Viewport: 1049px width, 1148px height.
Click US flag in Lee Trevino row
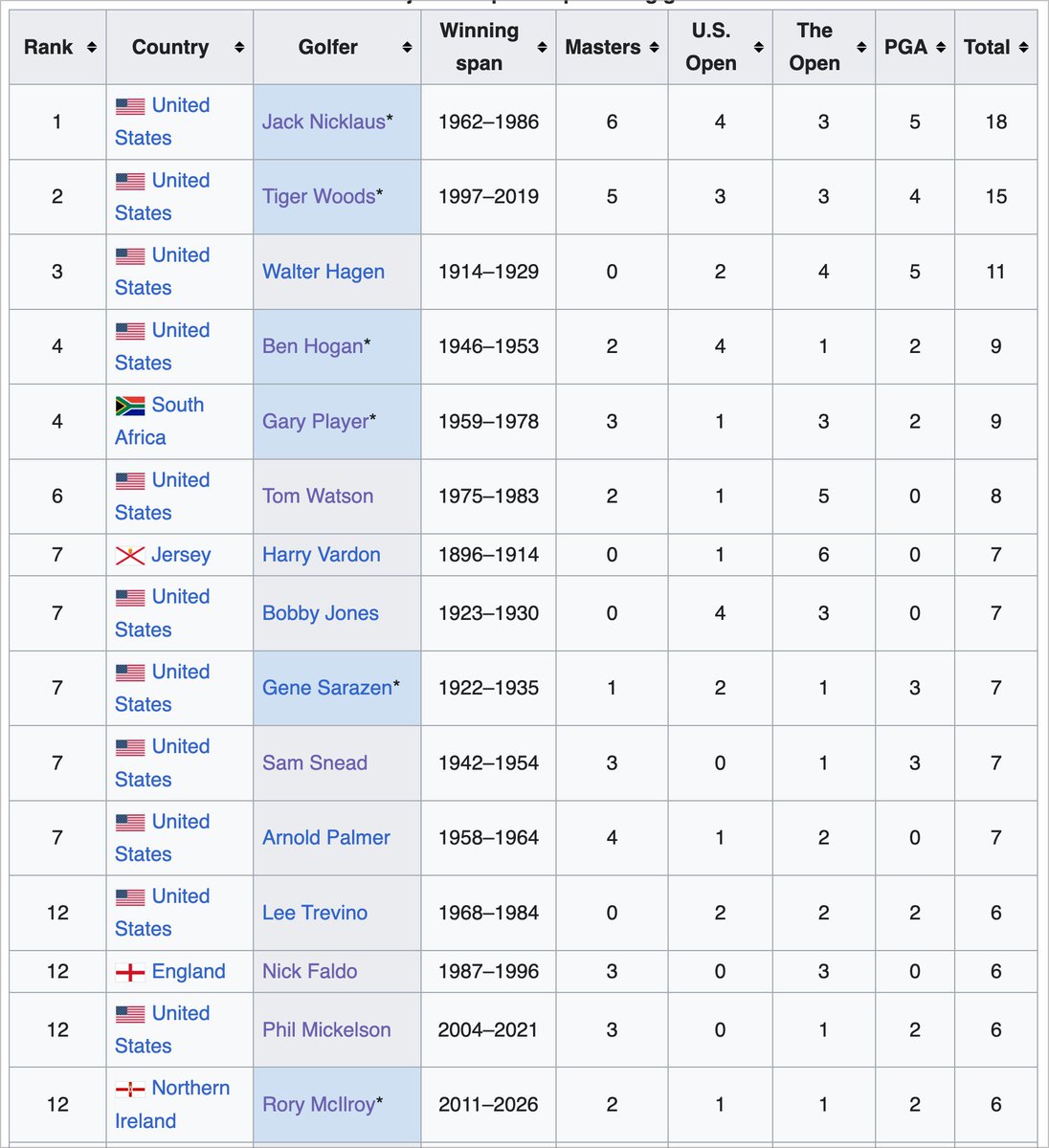point(130,897)
